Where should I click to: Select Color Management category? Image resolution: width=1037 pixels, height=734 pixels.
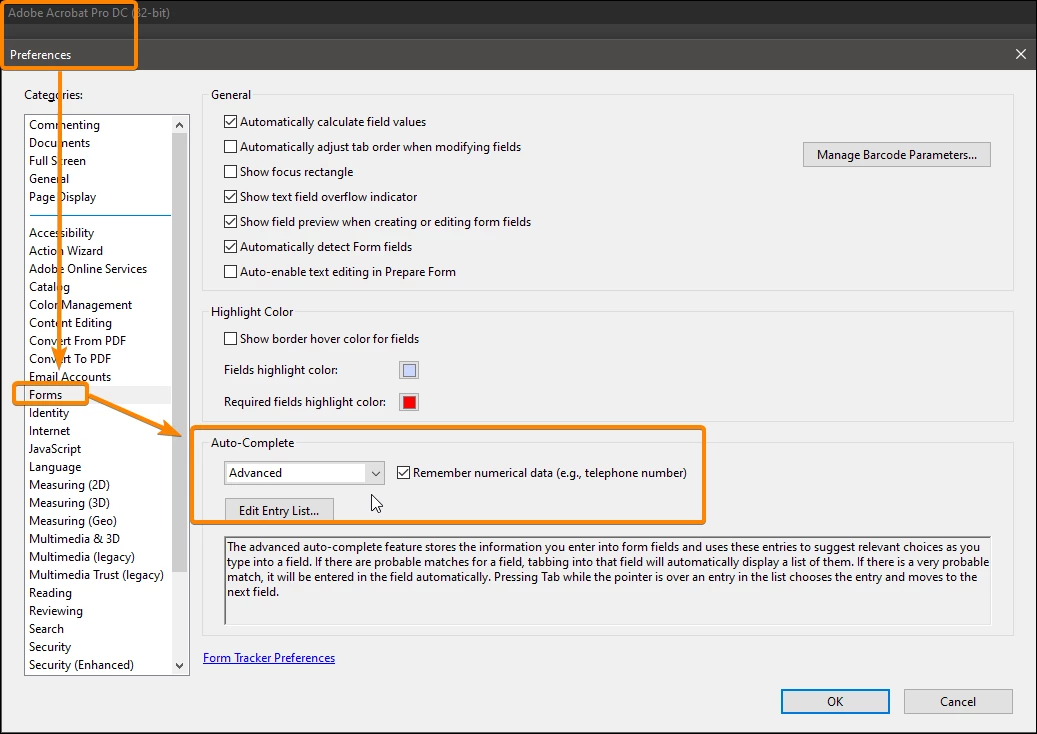[x=81, y=305]
